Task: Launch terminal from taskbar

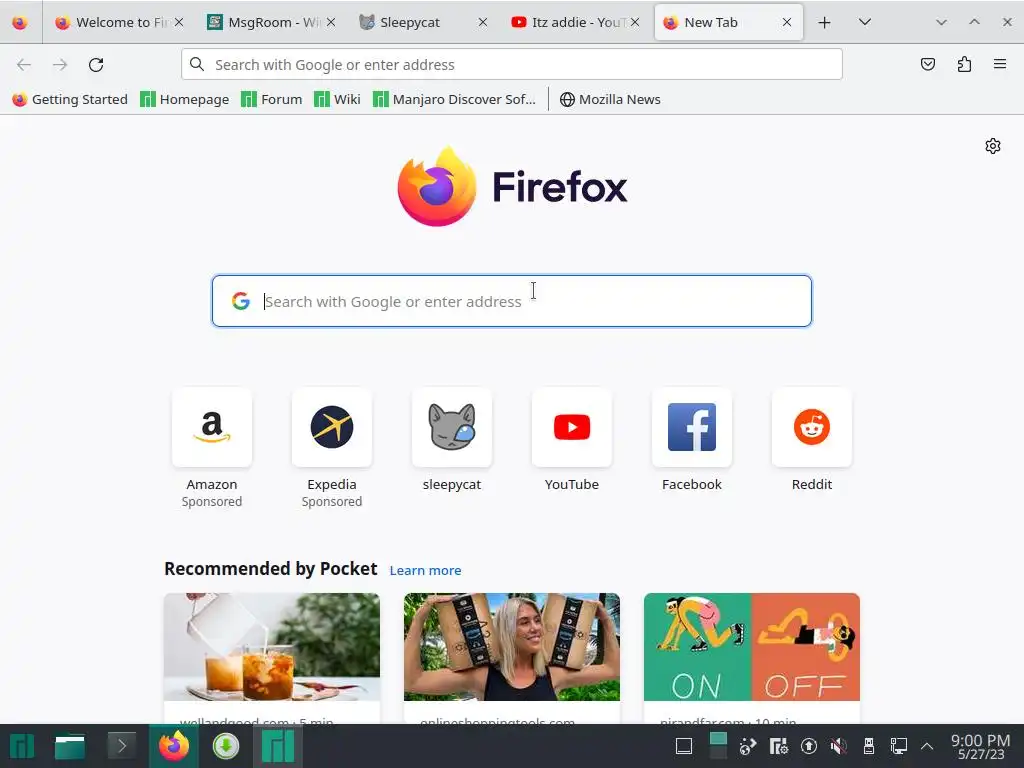Action: 121,746
